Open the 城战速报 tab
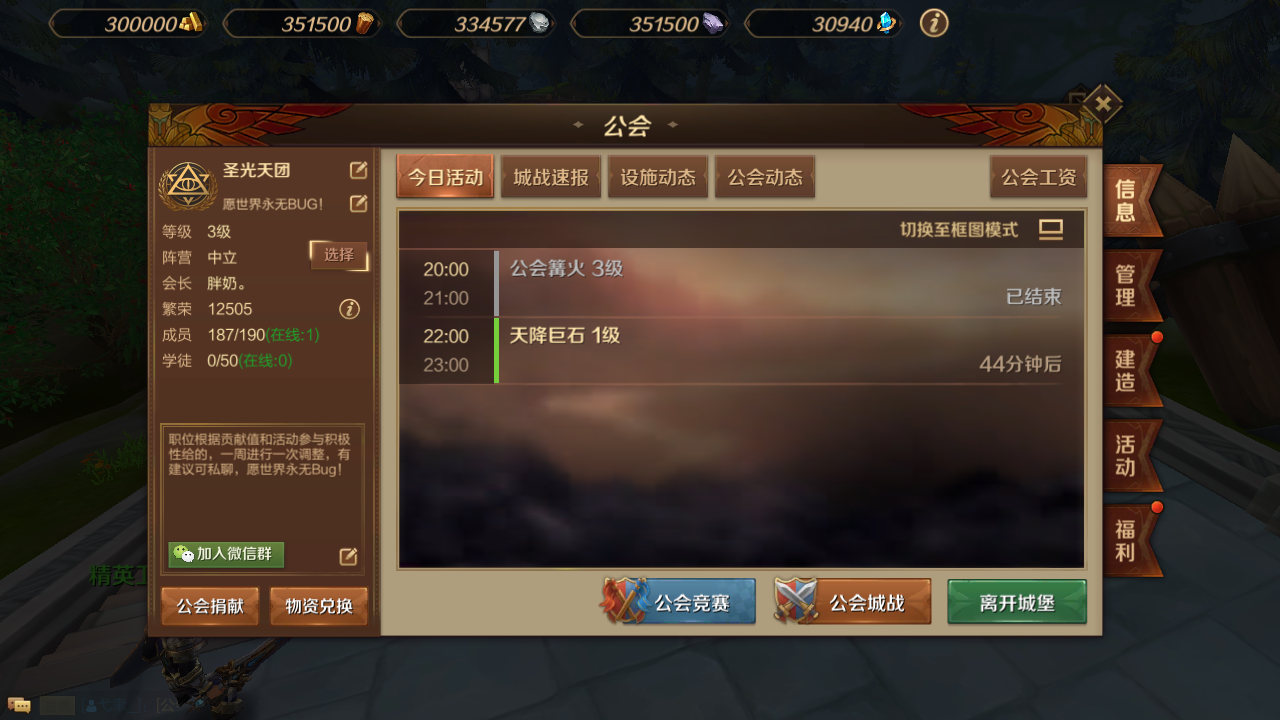This screenshot has width=1280, height=720. pos(551,177)
